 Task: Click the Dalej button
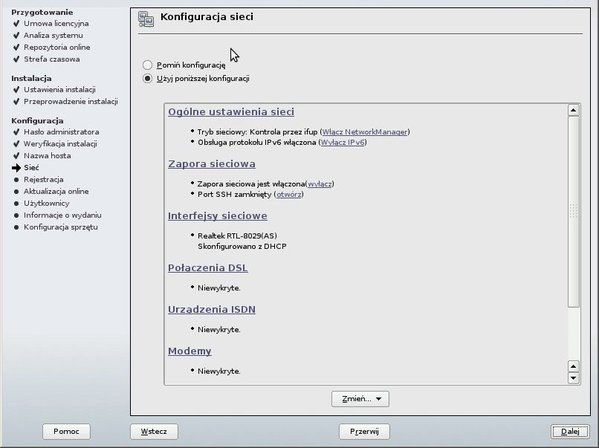tap(570, 432)
